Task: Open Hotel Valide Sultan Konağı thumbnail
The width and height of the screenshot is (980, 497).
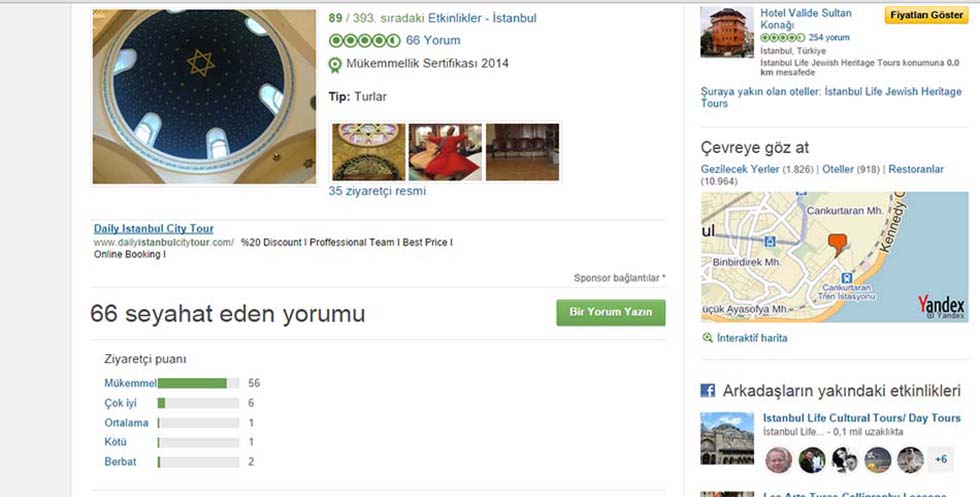Action: pyautogui.click(x=727, y=32)
